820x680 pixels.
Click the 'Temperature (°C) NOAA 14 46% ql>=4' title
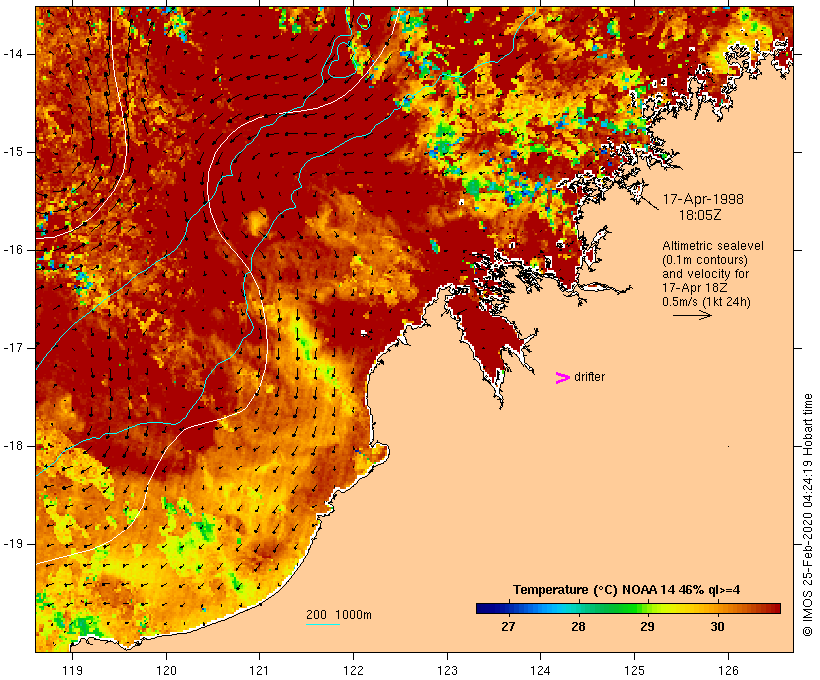(x=627, y=590)
